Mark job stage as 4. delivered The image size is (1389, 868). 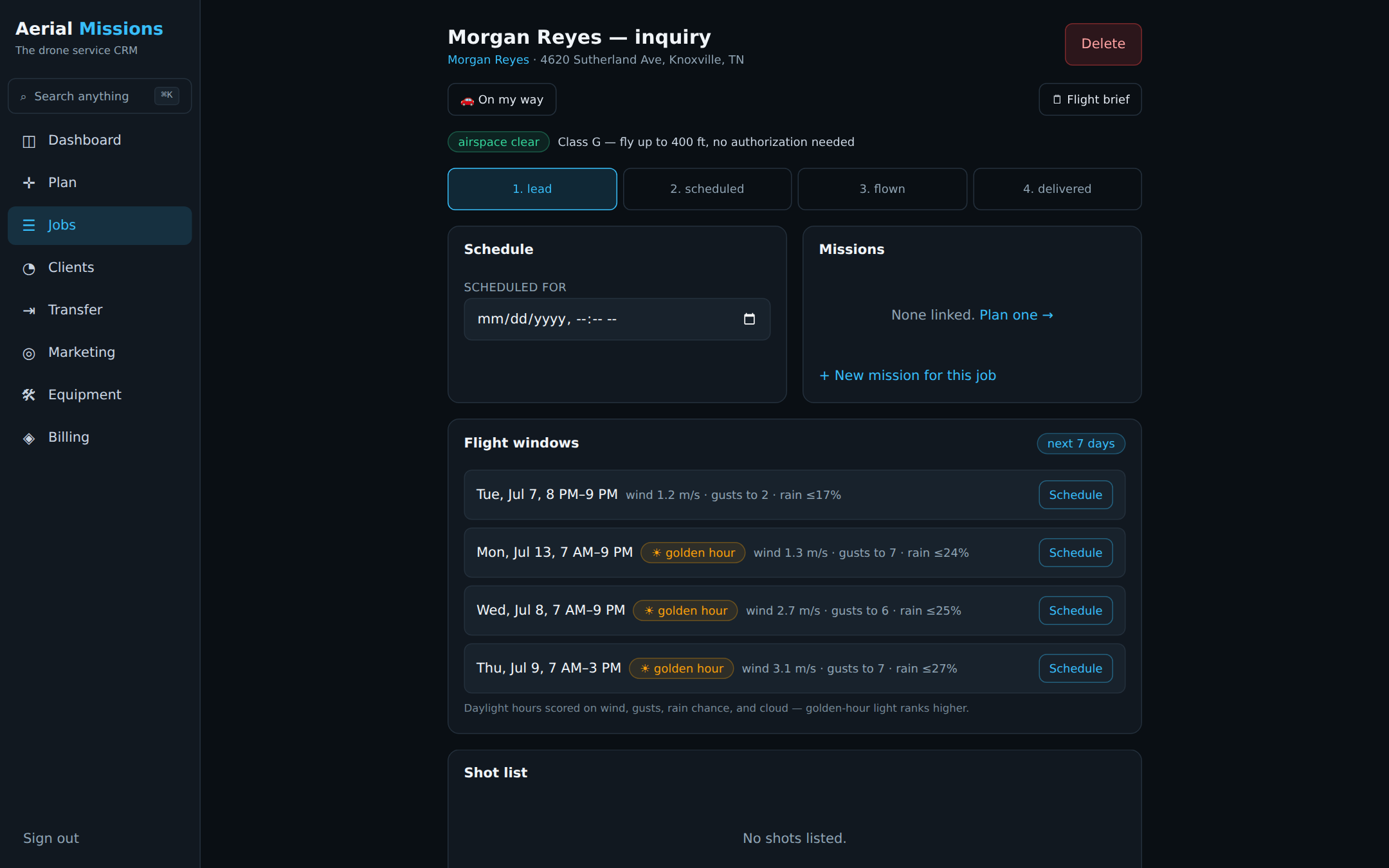tap(1057, 189)
